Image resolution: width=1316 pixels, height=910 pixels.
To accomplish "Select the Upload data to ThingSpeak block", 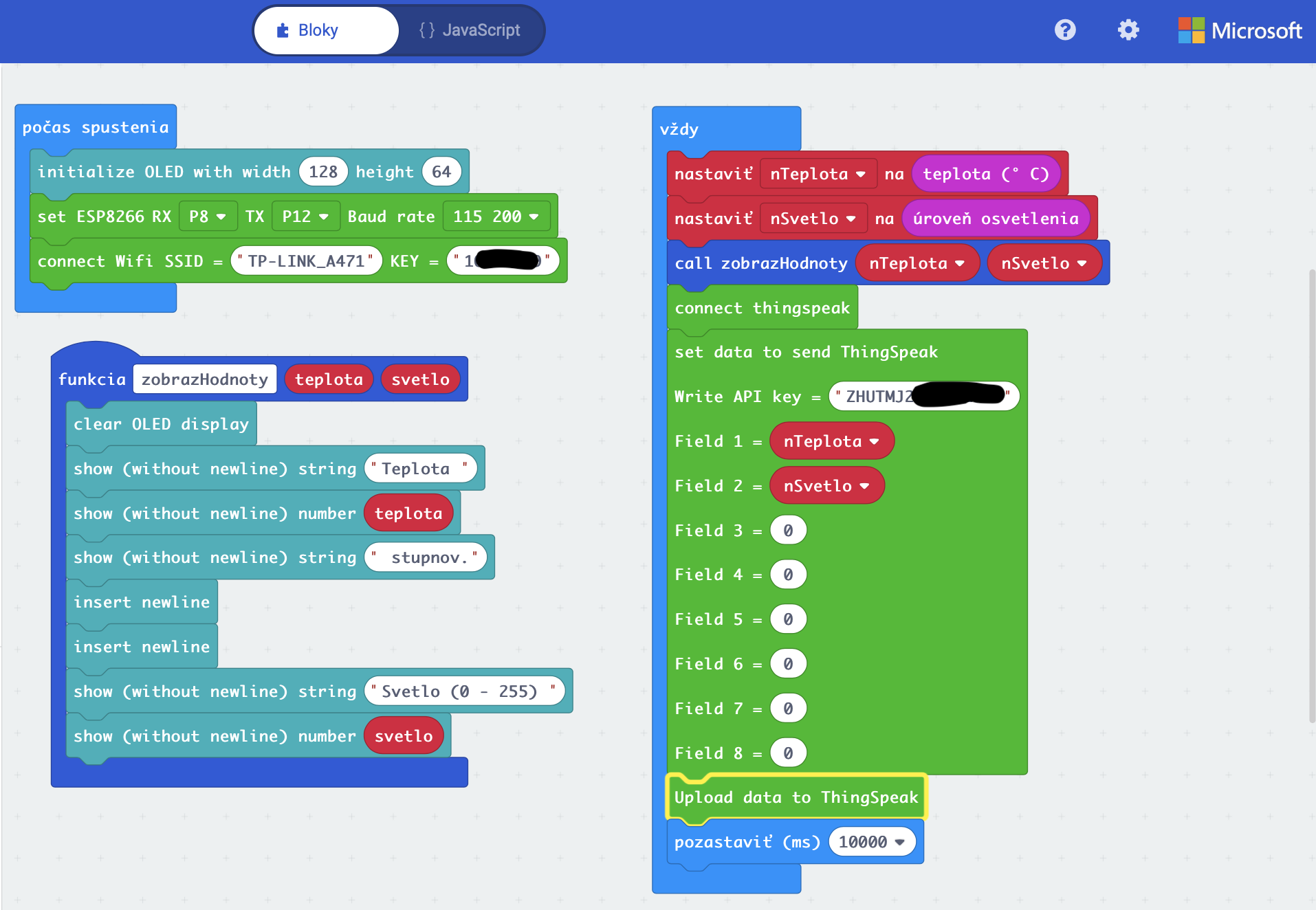I will point(796,797).
